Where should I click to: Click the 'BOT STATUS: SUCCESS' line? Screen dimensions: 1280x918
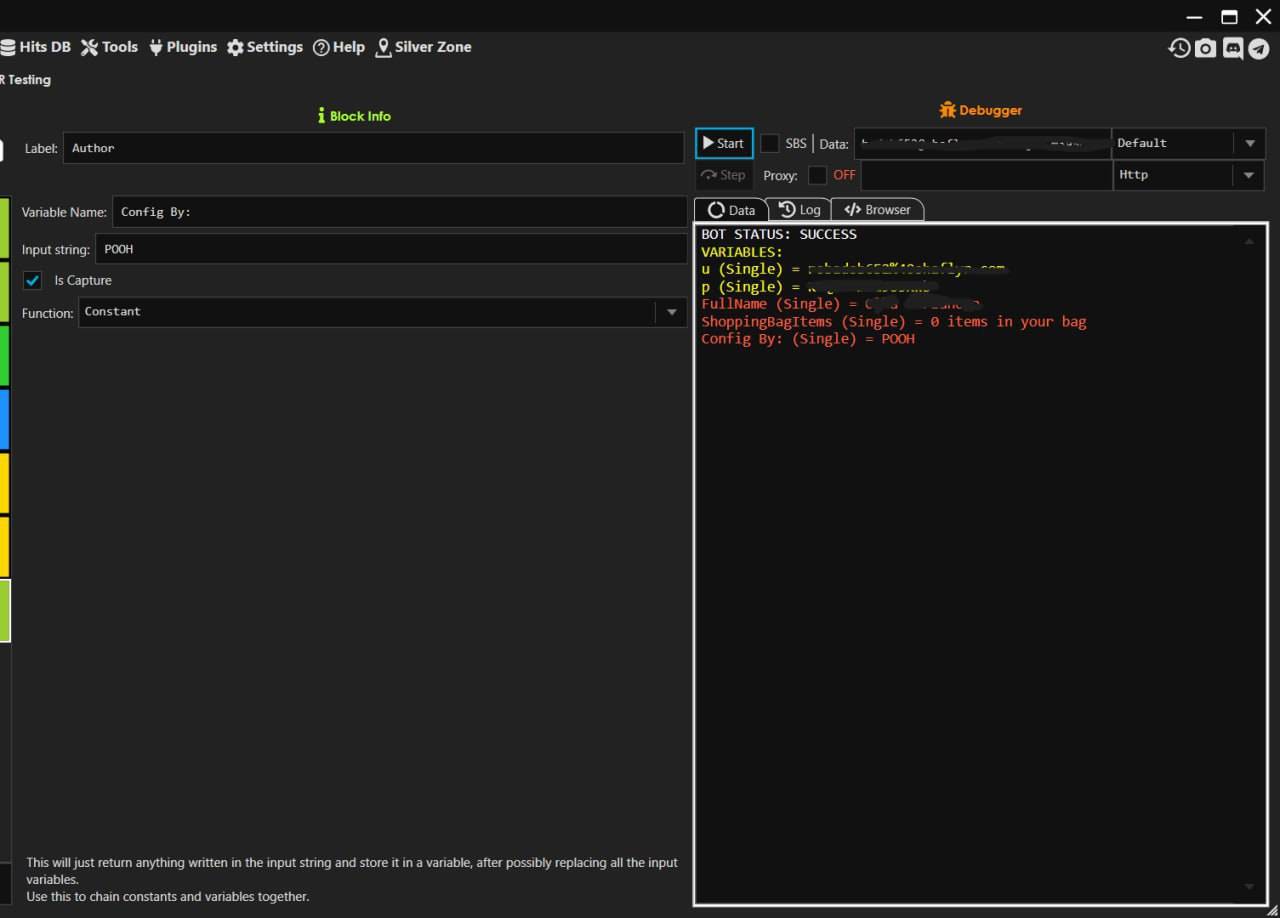pos(779,234)
